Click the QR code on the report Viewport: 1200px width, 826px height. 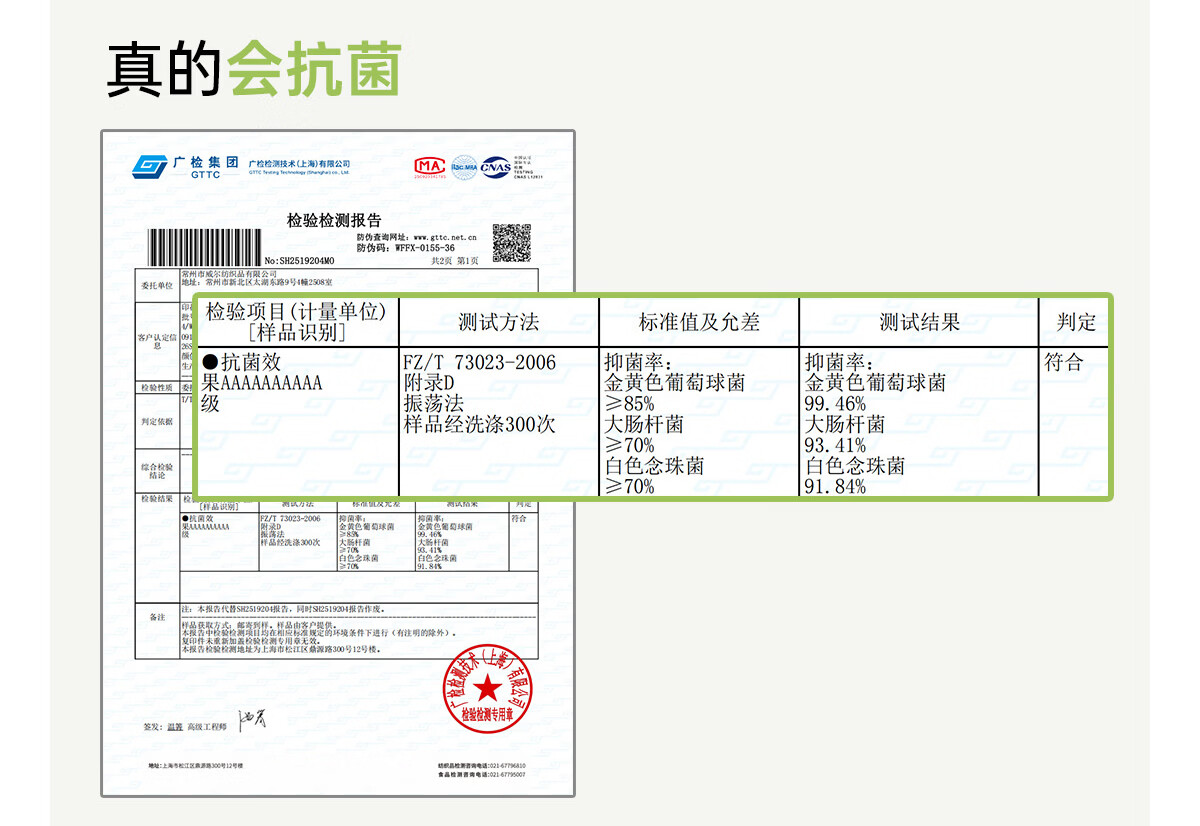pos(511,243)
